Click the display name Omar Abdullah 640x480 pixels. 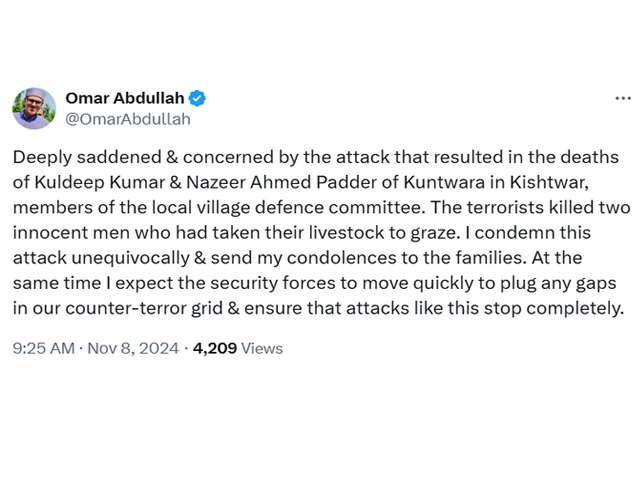click(x=124, y=98)
